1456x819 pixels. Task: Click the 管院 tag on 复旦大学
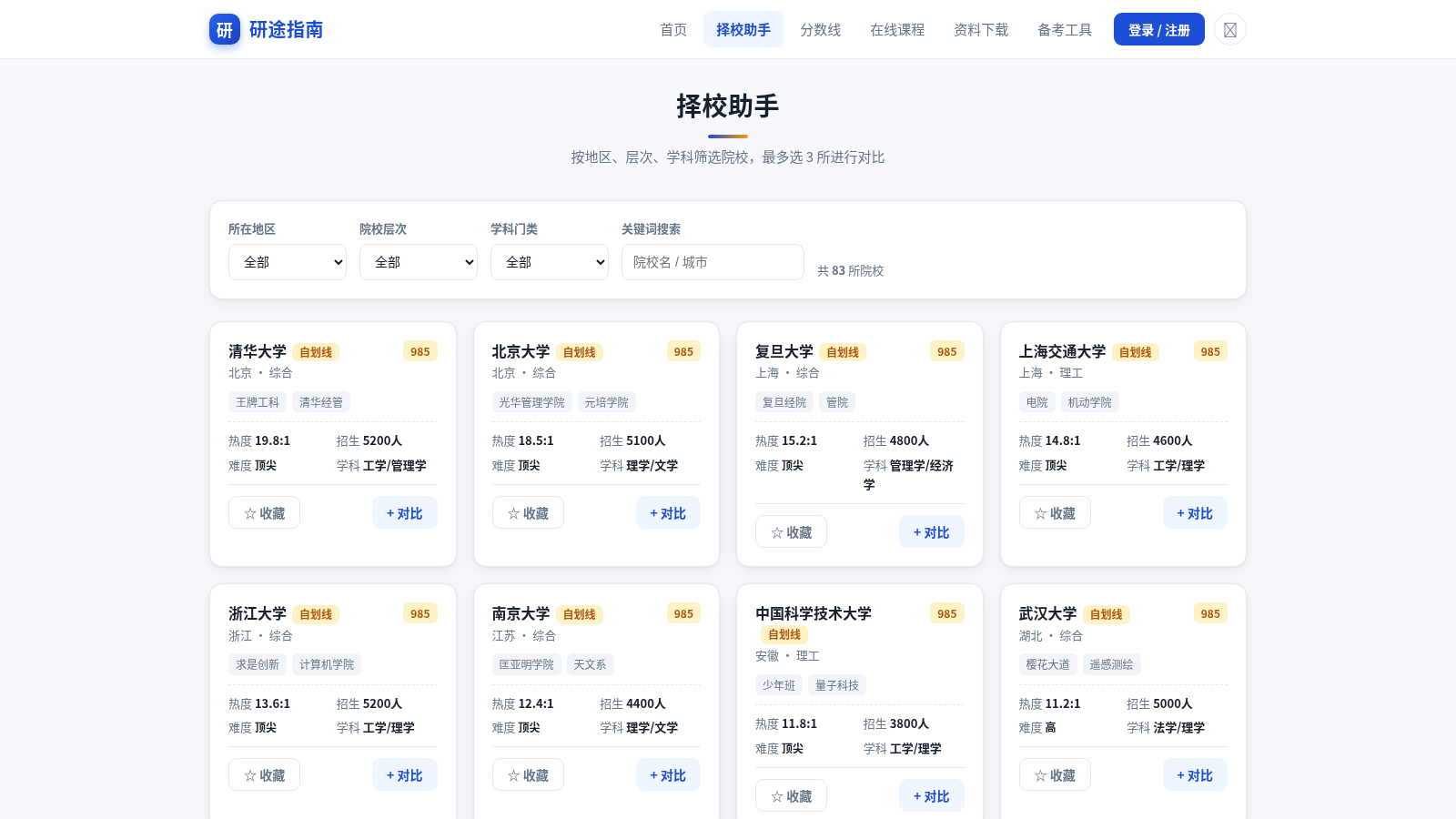(837, 402)
